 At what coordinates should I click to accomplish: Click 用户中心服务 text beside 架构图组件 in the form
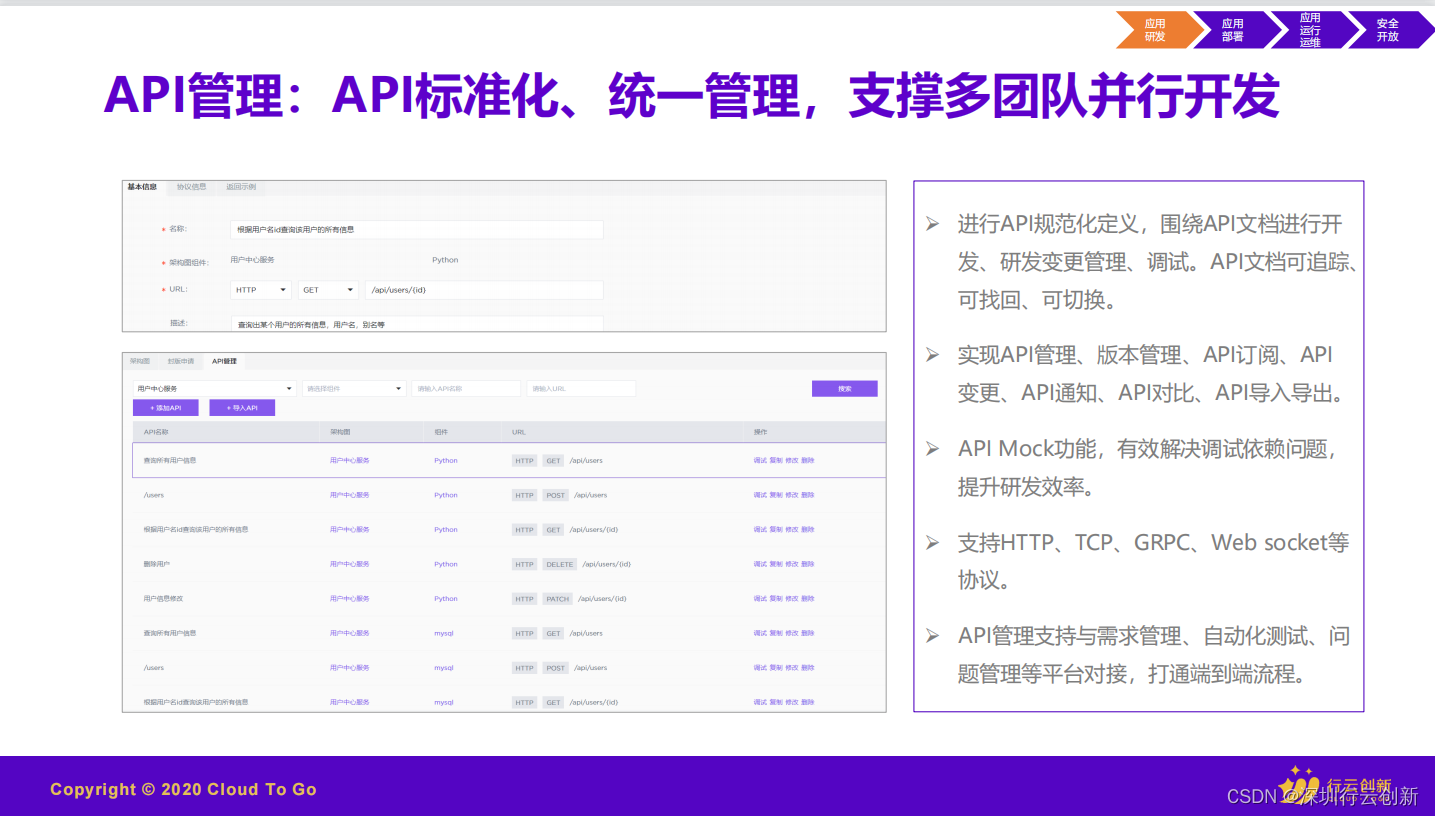coord(252,260)
